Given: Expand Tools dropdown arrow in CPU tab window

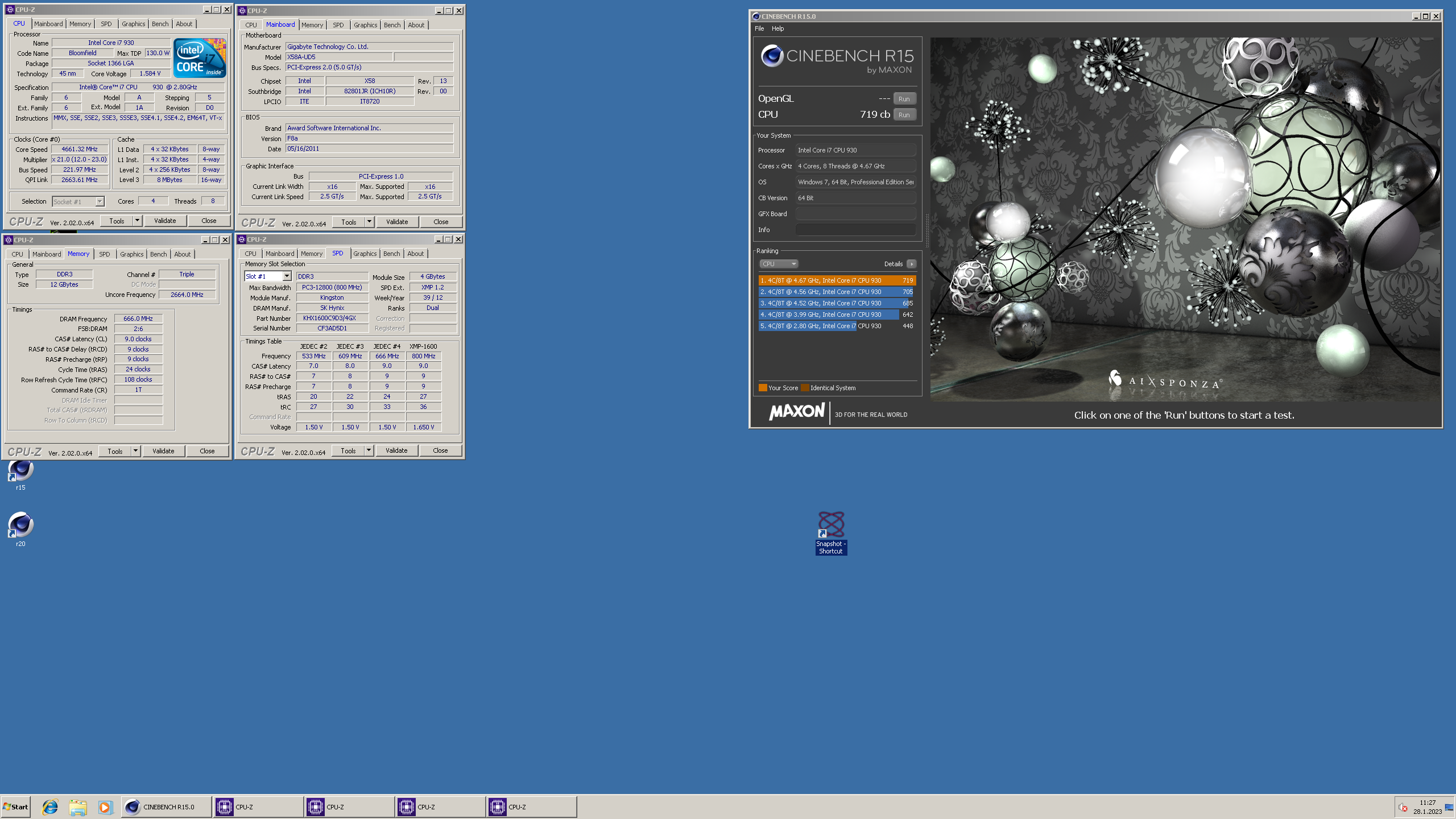Looking at the screenshot, I should tap(137, 221).
